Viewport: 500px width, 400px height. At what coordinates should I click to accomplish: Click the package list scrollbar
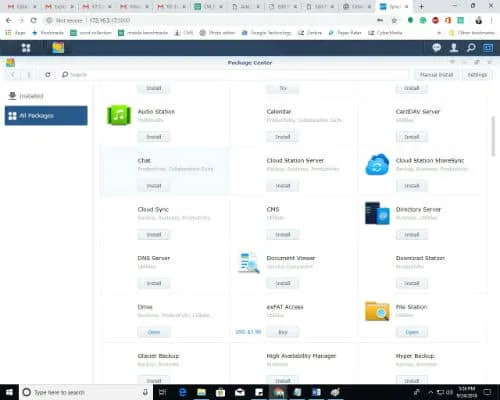tap(493, 136)
